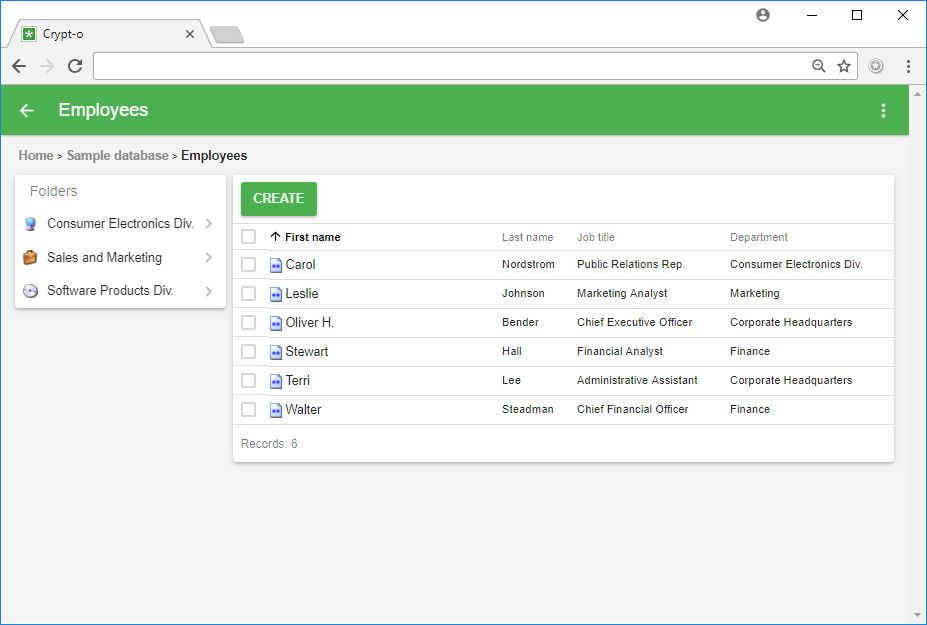Click the Administrative Assistant job title cell

pyautogui.click(x=637, y=380)
